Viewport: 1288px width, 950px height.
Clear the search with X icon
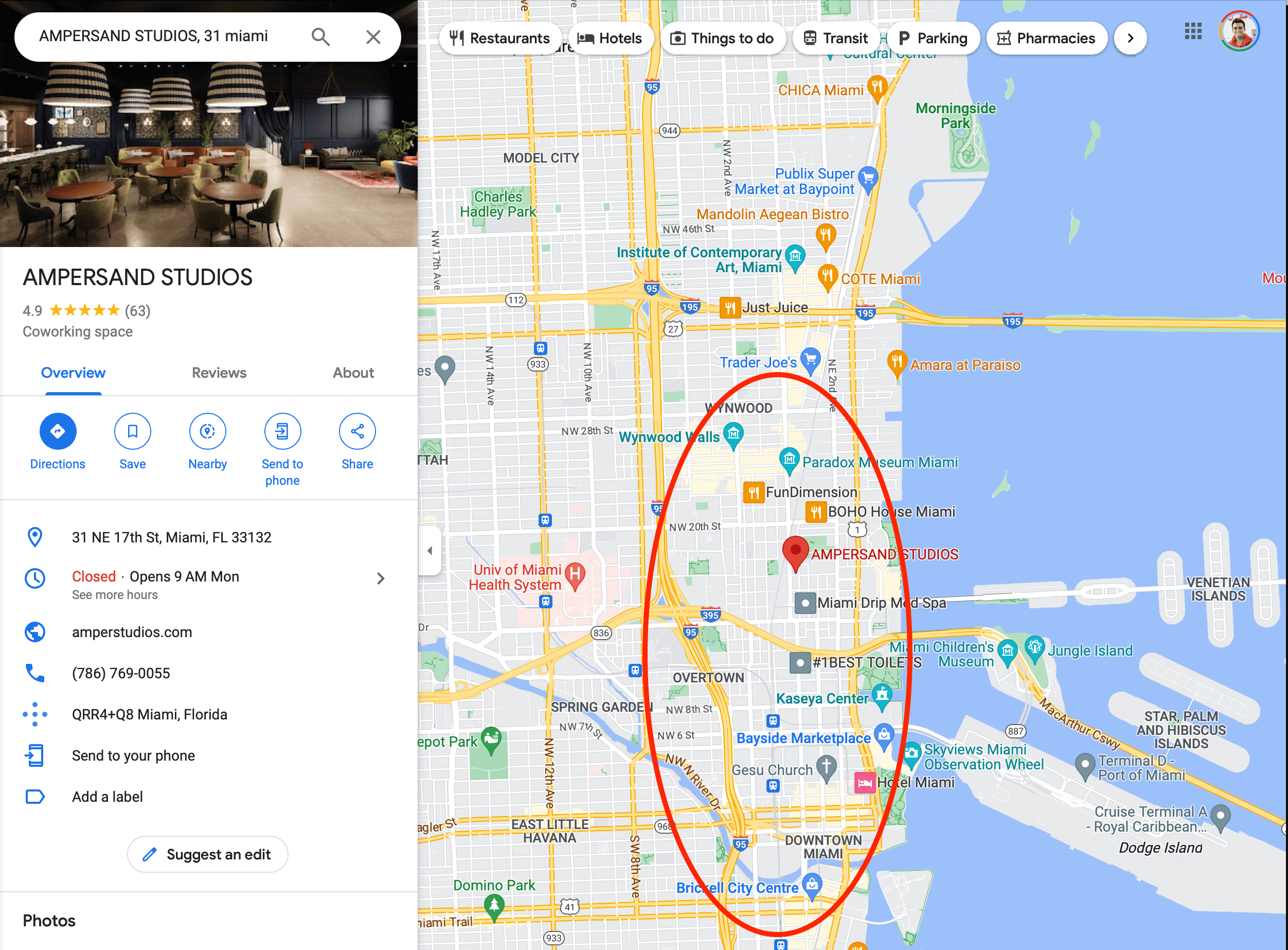coord(373,37)
